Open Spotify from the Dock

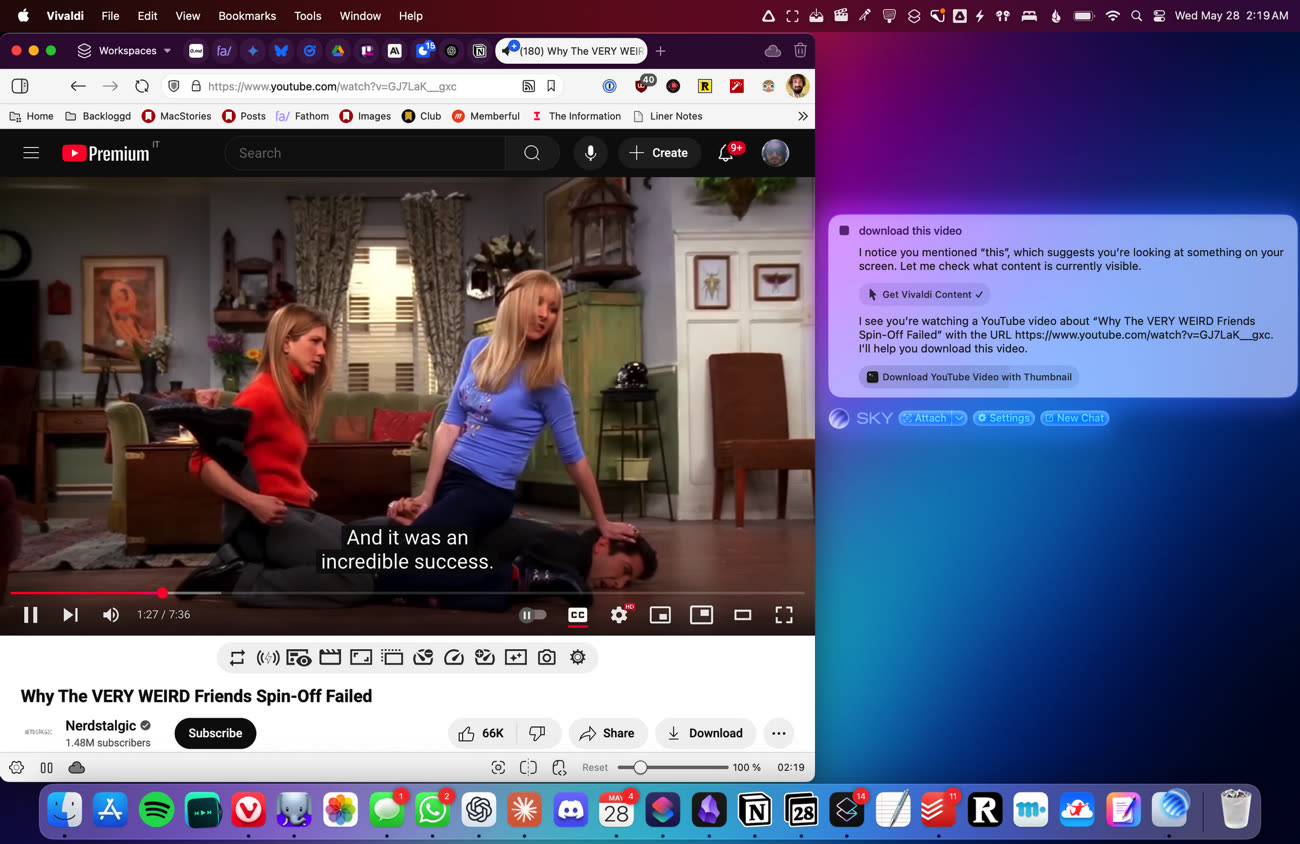pyautogui.click(x=156, y=809)
